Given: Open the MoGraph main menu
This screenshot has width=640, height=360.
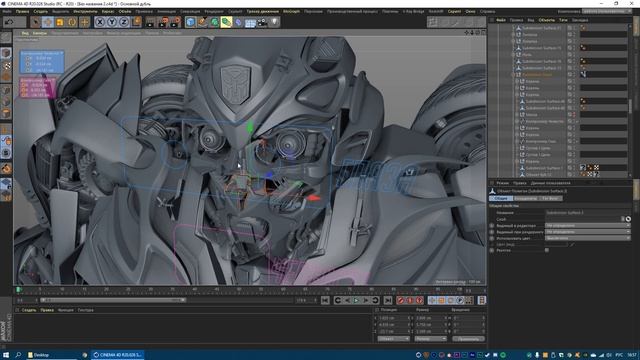Looking at the screenshot, I should (291, 11).
